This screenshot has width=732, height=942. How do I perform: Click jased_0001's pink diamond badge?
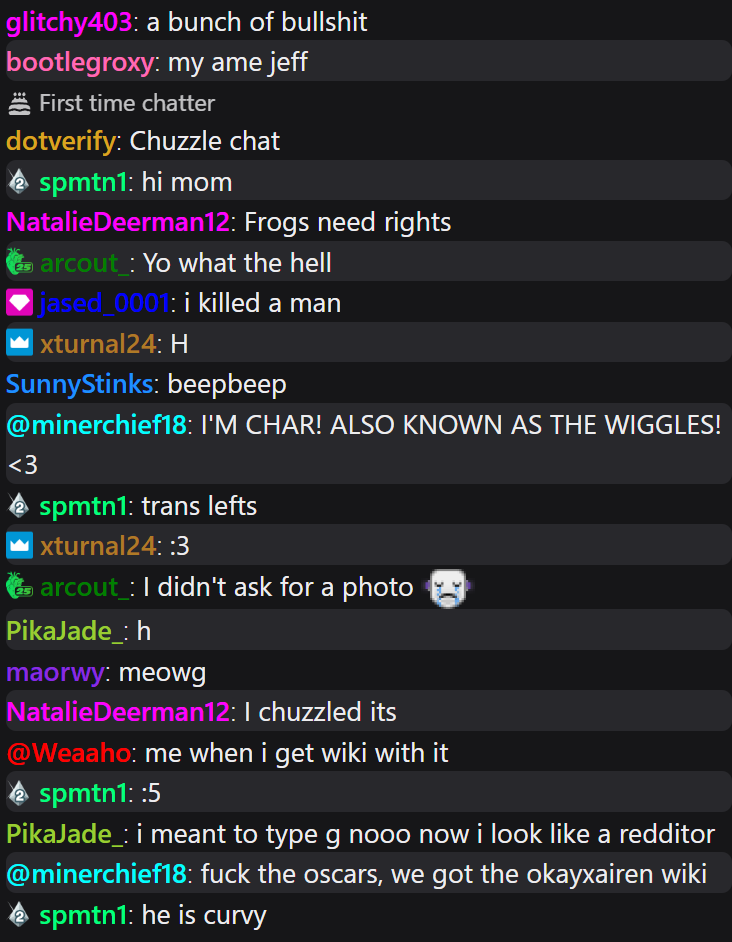pyautogui.click(x=19, y=302)
